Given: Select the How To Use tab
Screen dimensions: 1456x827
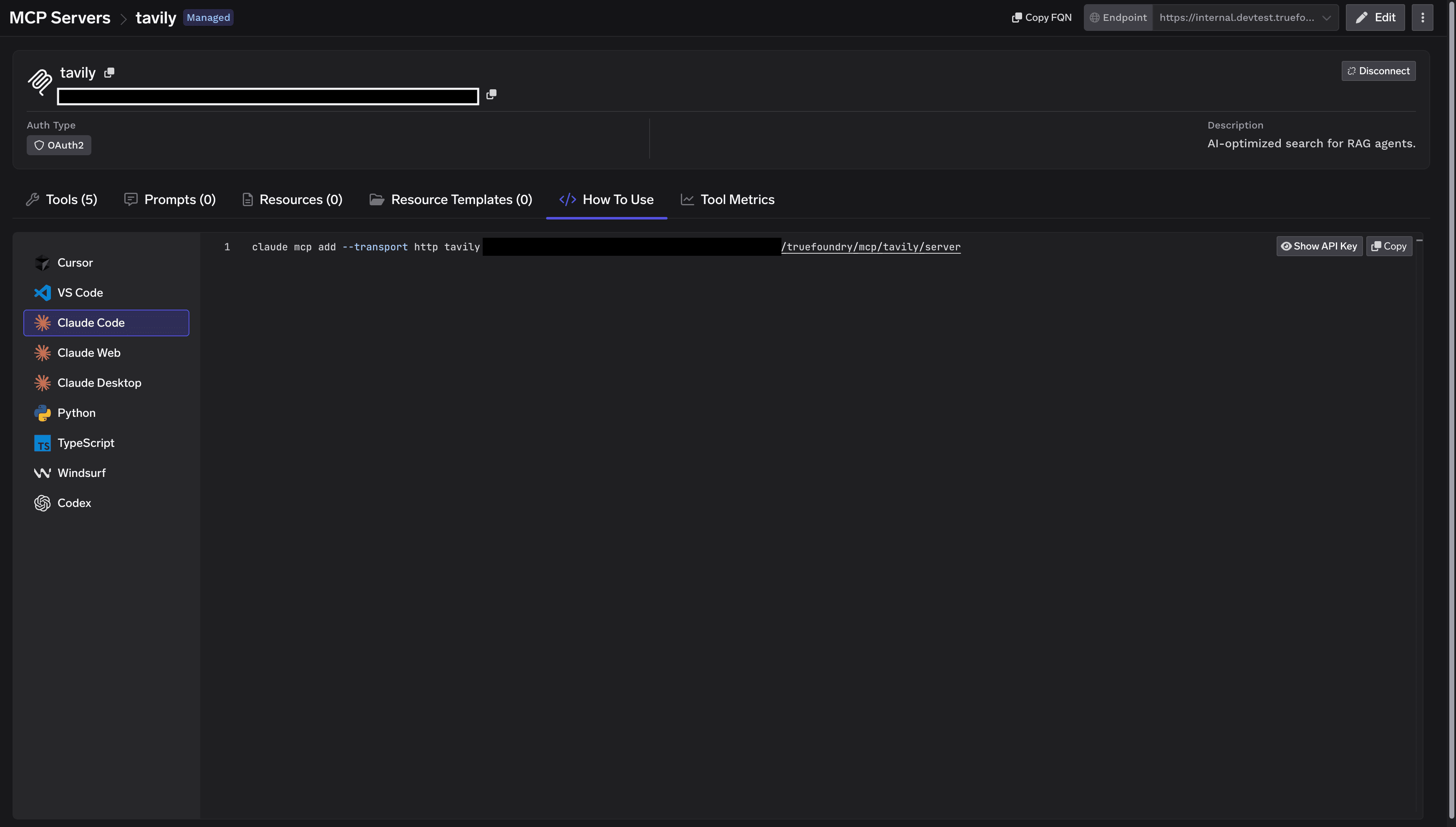Looking at the screenshot, I should coord(607,200).
